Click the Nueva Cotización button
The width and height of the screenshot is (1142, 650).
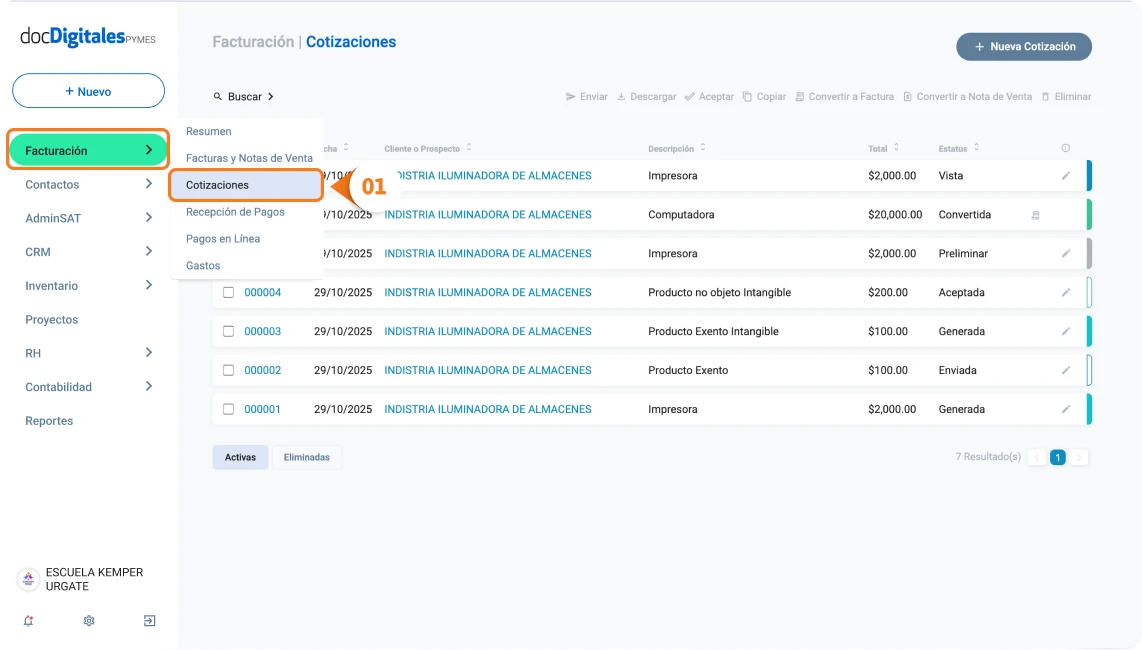(1023, 47)
